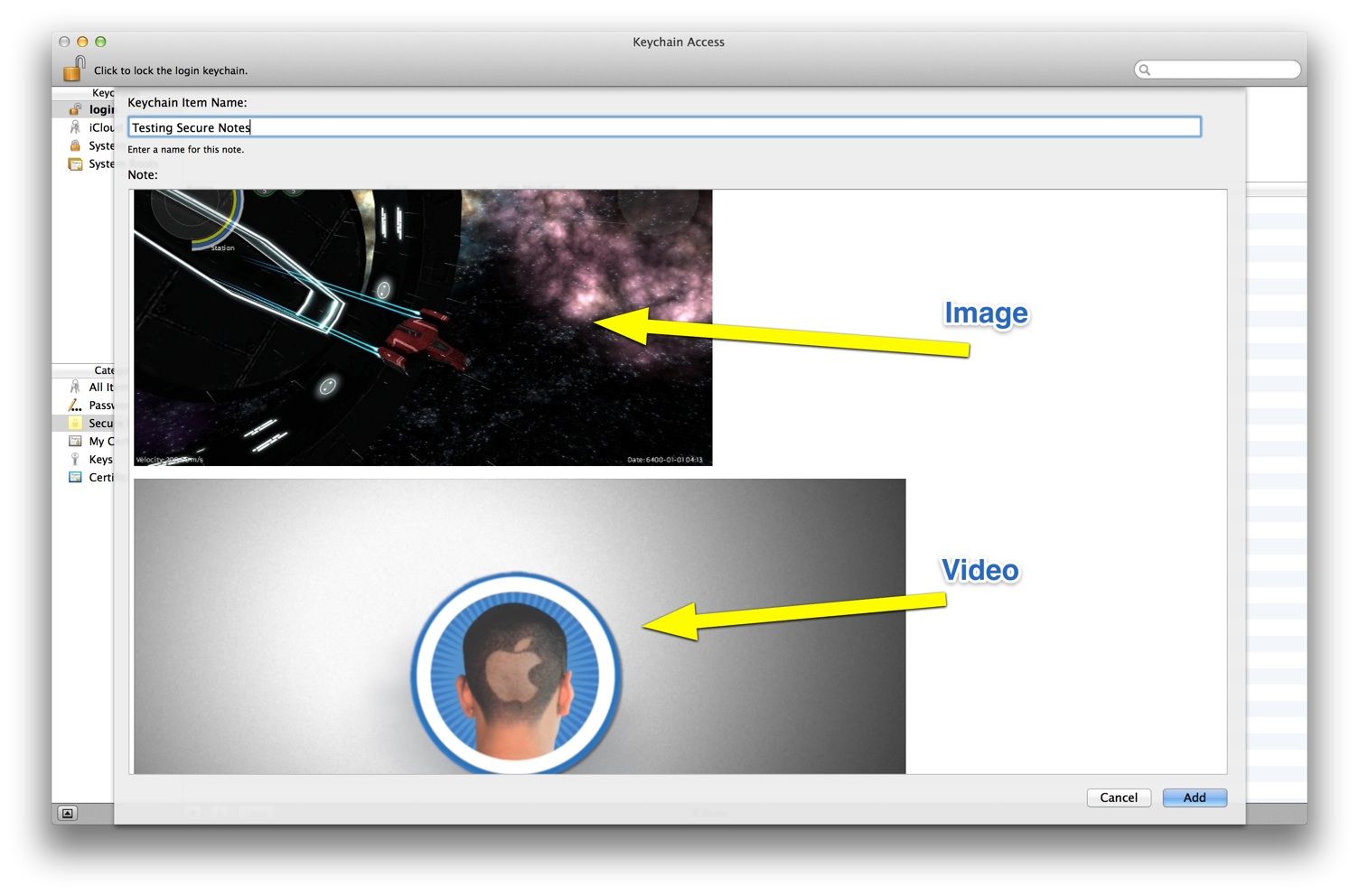Click the search field in the toolbar
This screenshot has width=1359, height=896.
pos(1217,69)
